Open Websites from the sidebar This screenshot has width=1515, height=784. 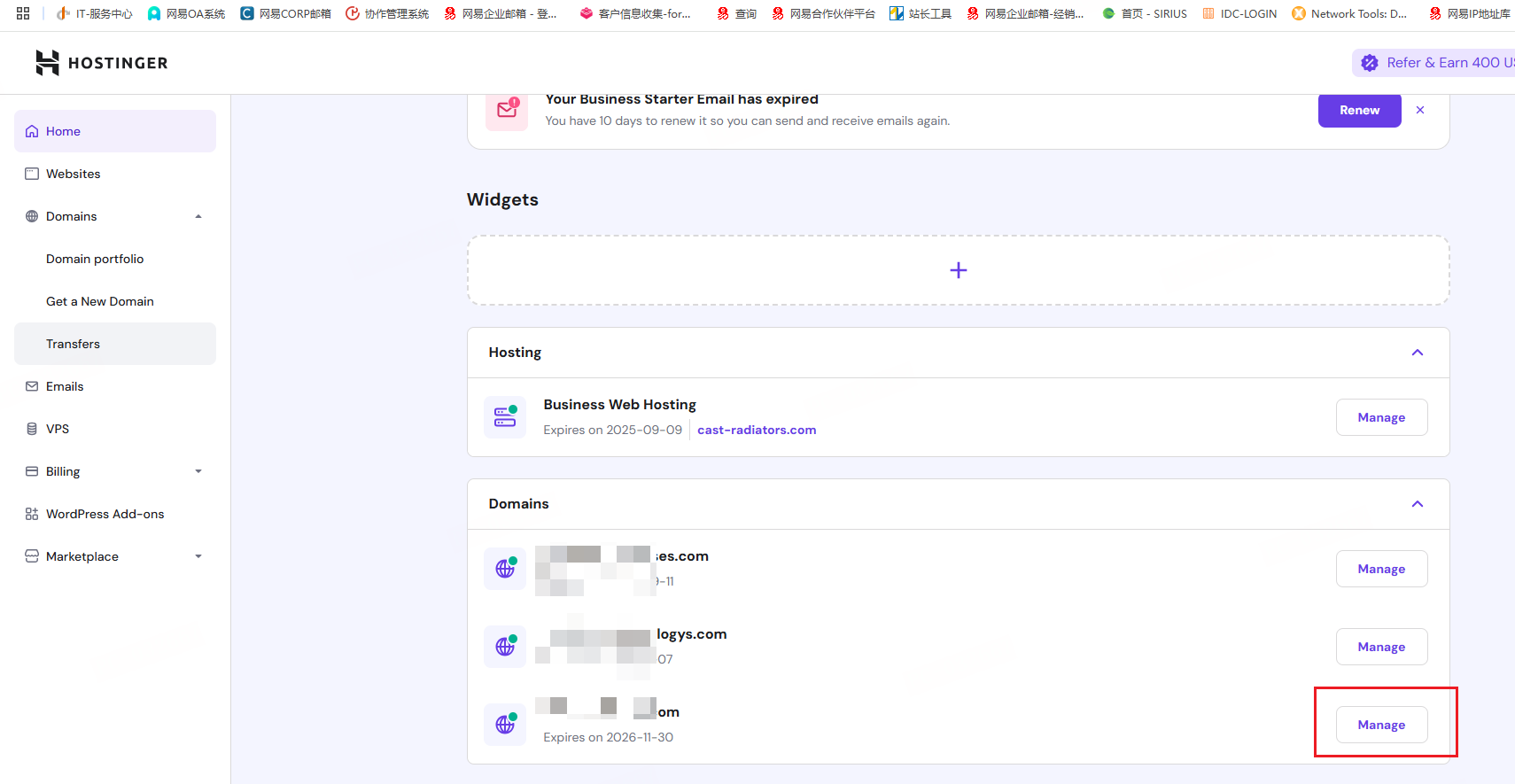click(x=73, y=174)
